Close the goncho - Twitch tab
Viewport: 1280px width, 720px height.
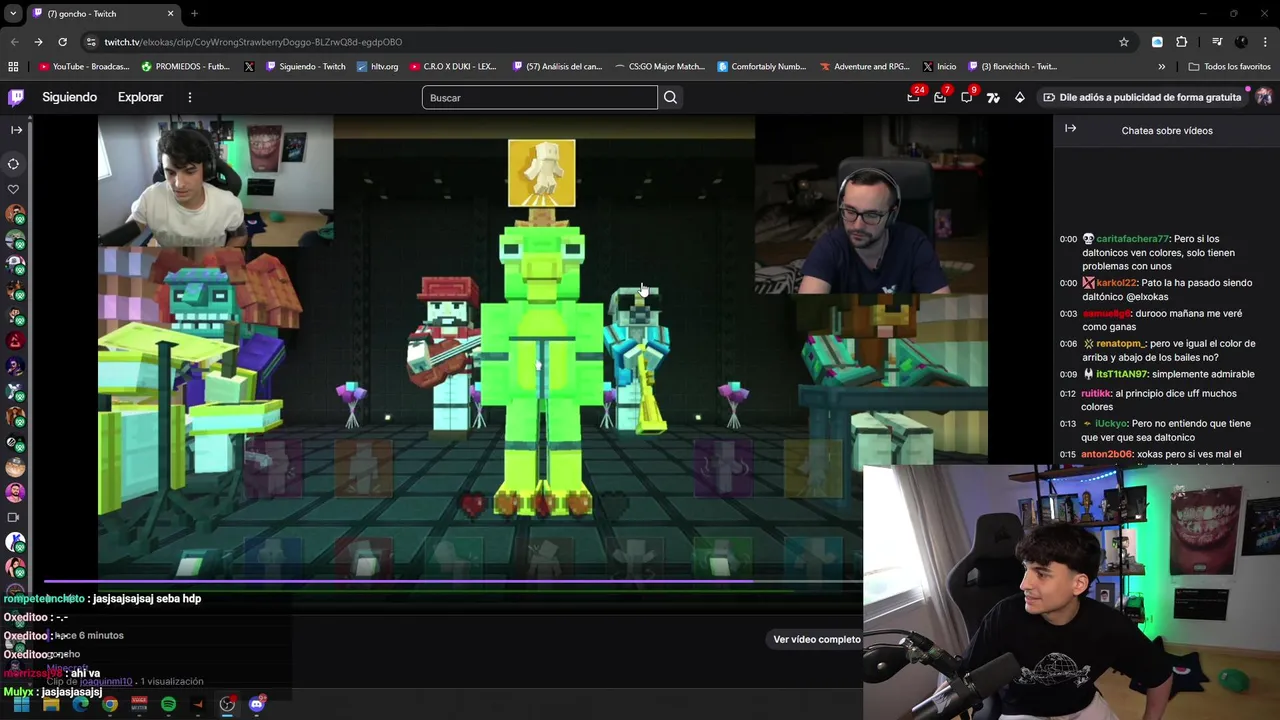pyautogui.click(x=170, y=14)
